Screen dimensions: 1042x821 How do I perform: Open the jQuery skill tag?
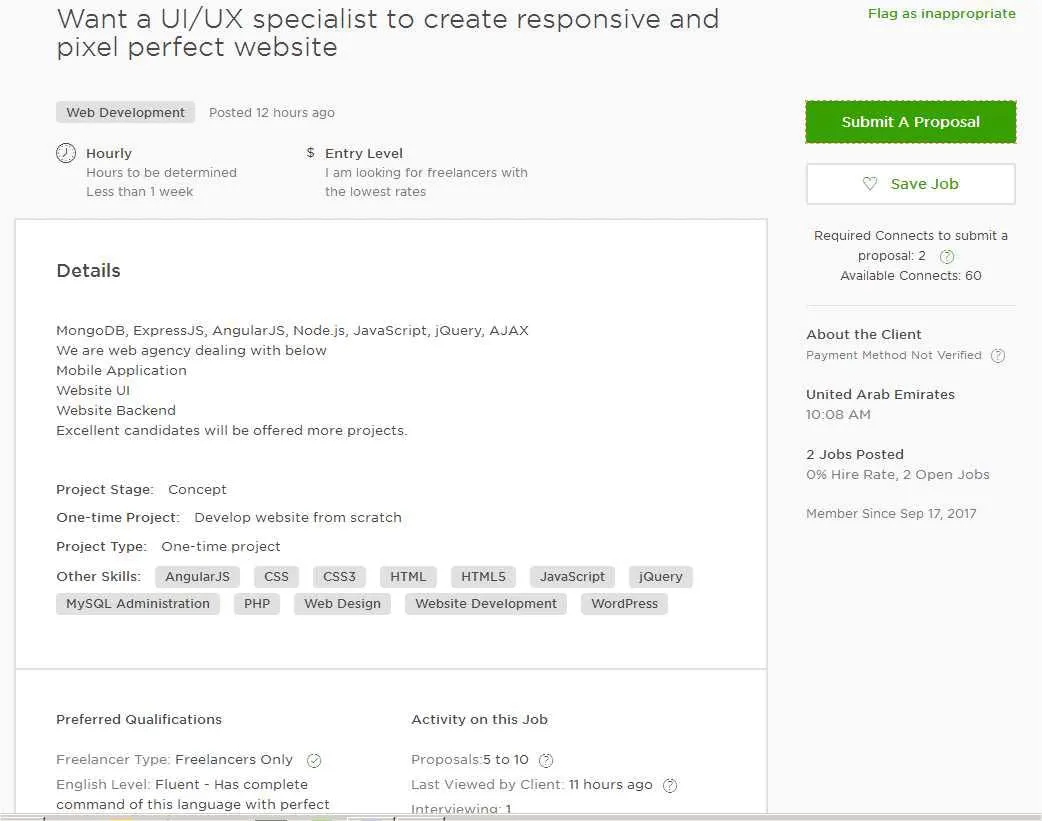click(x=660, y=577)
